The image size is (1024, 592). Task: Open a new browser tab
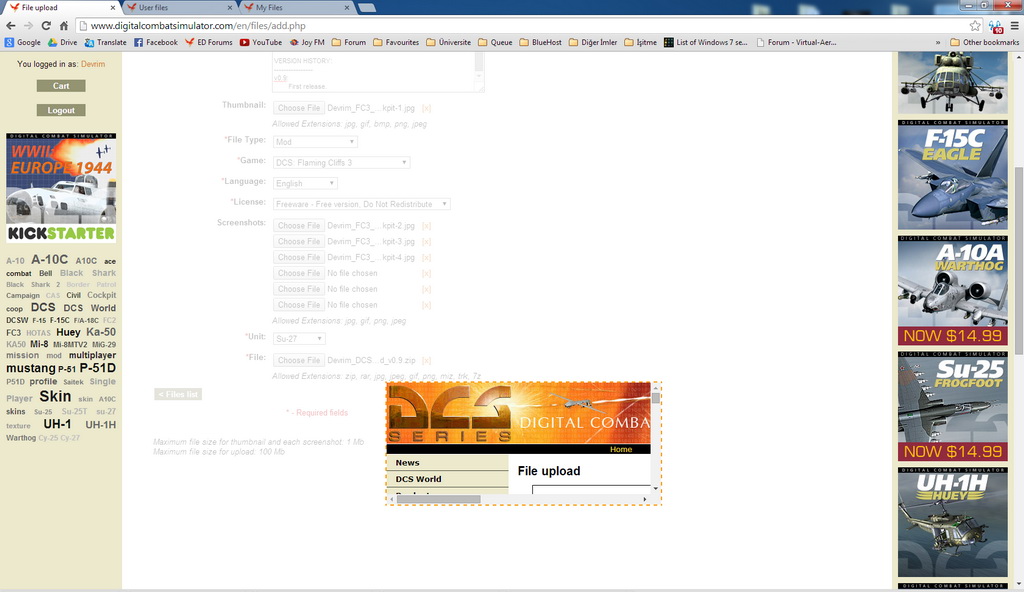(x=367, y=8)
